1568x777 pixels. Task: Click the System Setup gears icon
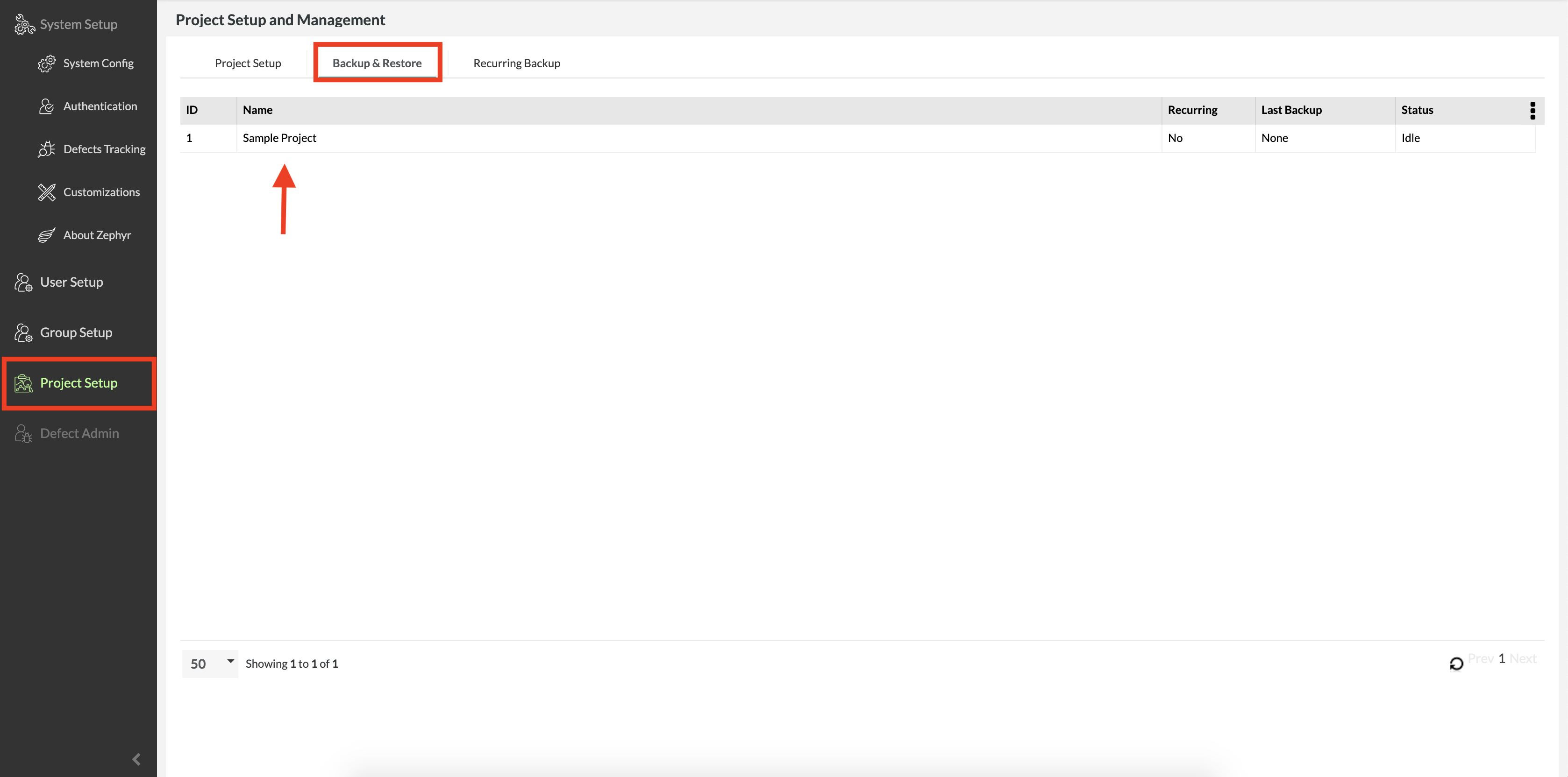pyautogui.click(x=24, y=24)
